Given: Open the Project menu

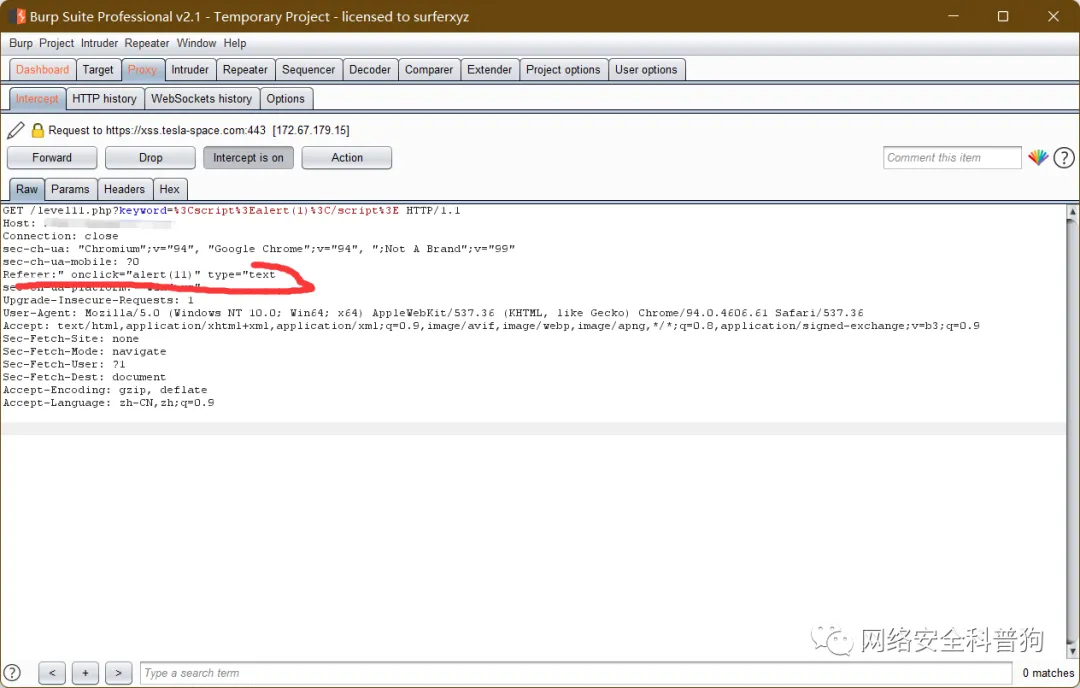Looking at the screenshot, I should [56, 43].
